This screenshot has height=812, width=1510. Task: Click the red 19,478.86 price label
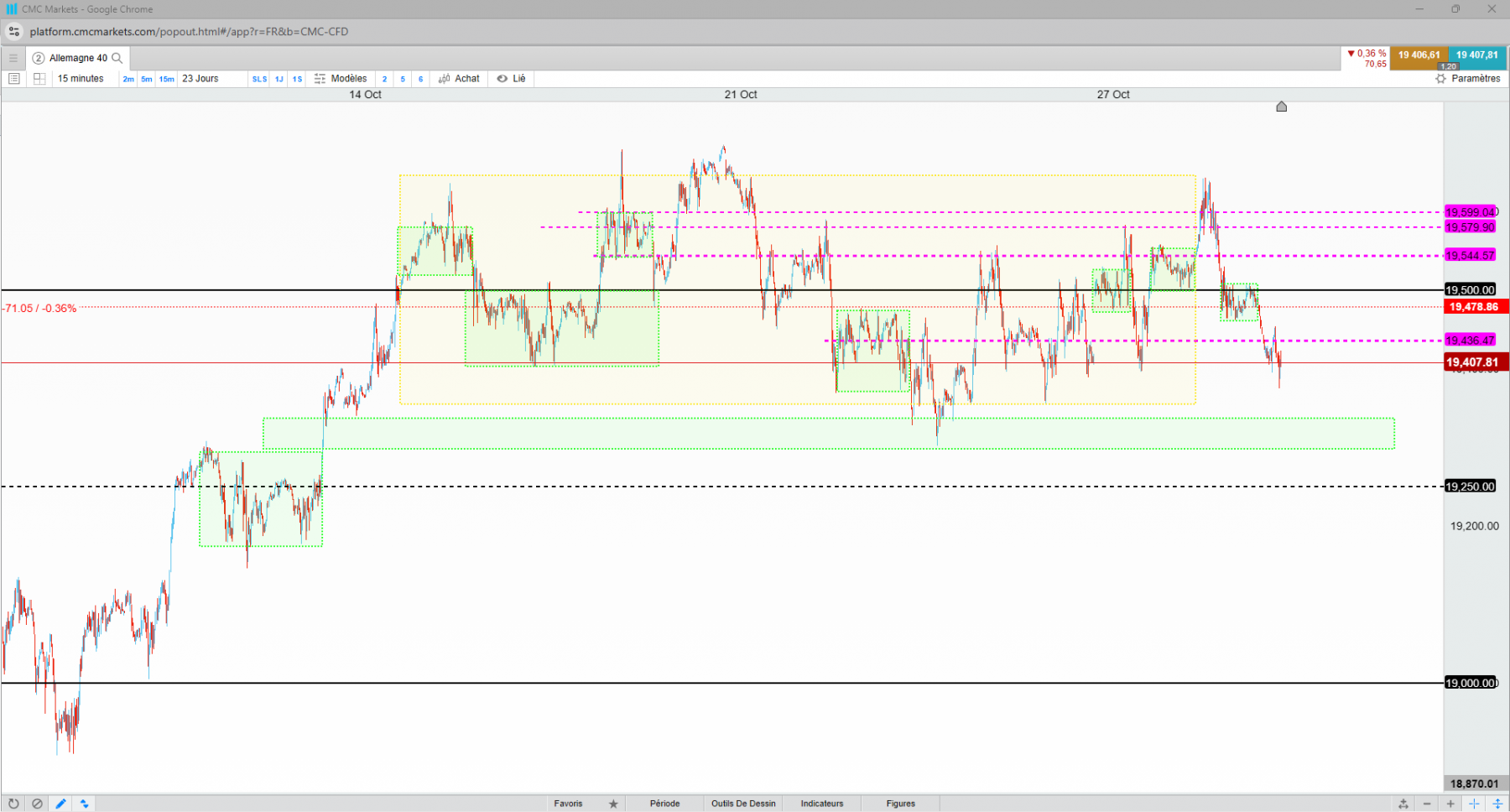[1475, 307]
